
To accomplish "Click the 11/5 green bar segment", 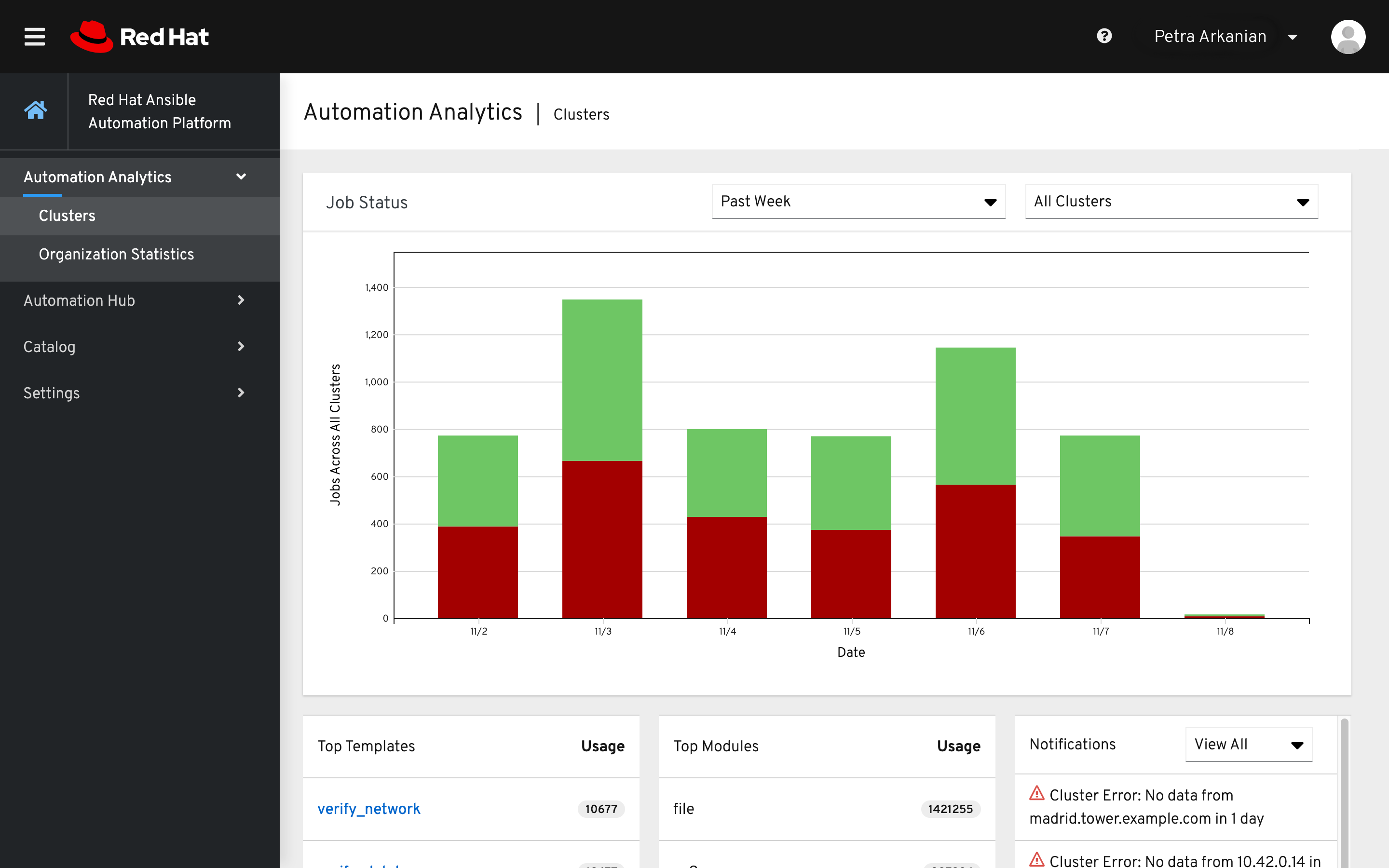I will [x=851, y=483].
